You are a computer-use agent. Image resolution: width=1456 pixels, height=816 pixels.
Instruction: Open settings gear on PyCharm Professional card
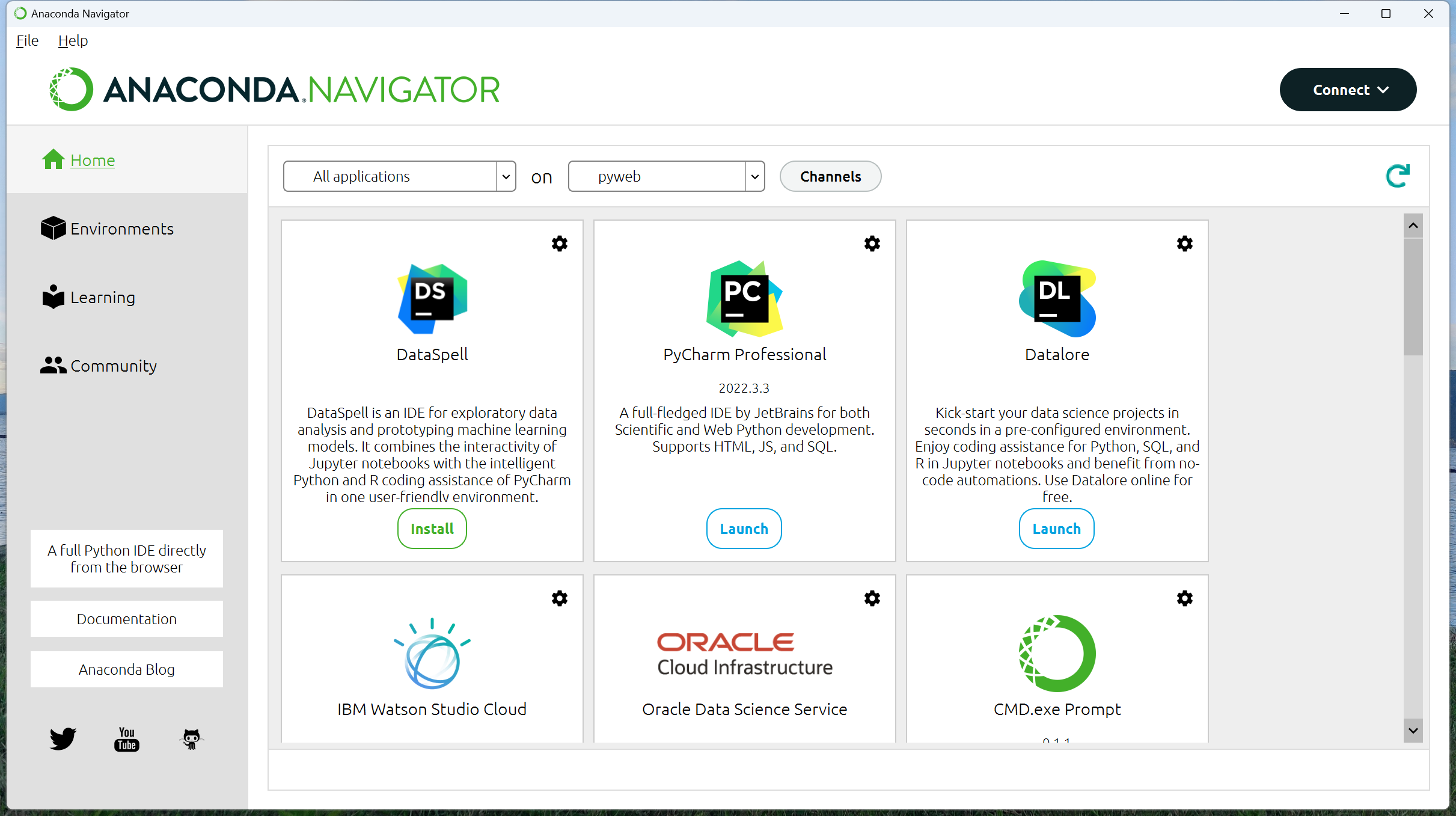pyautogui.click(x=872, y=244)
